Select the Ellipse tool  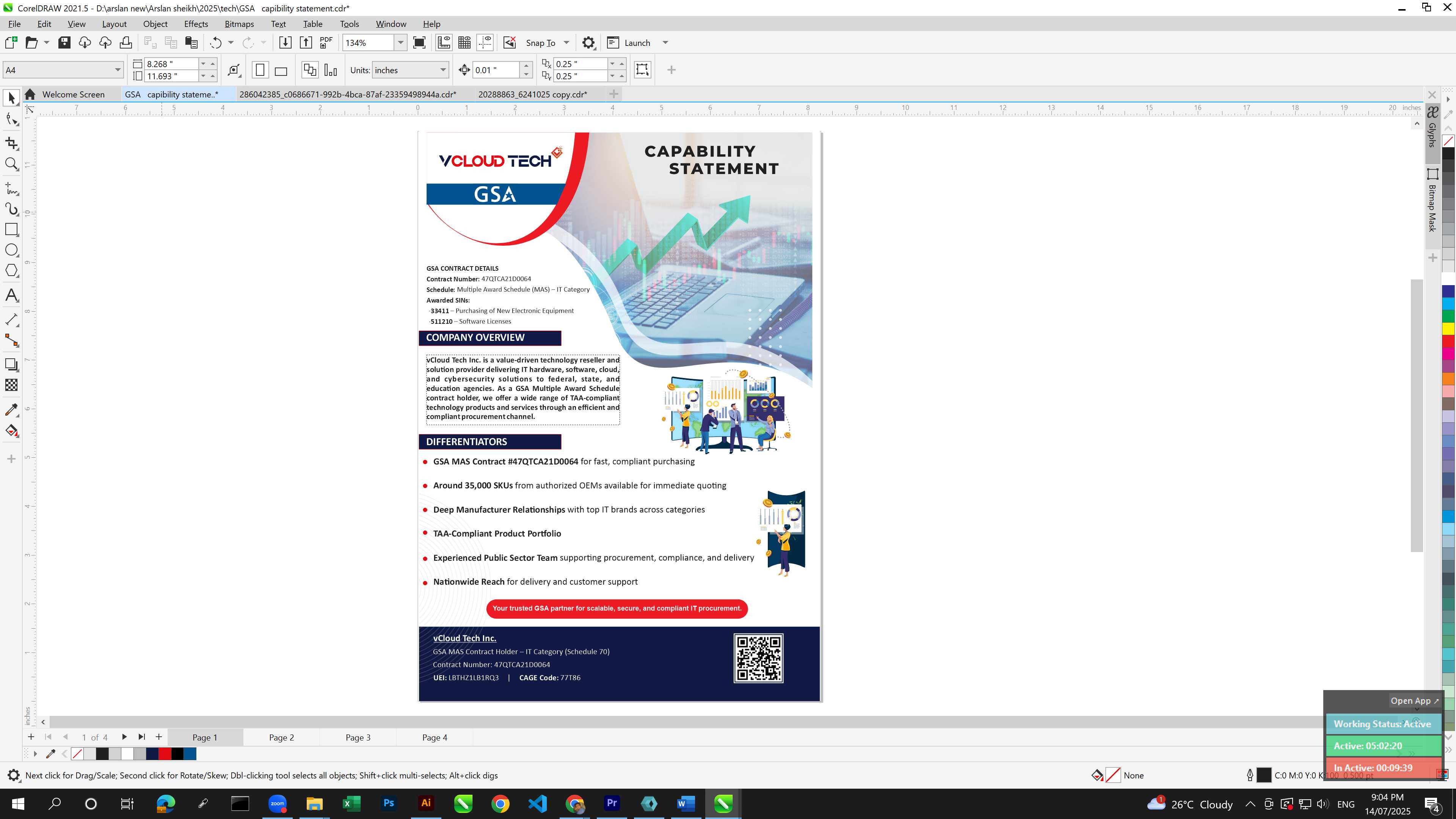pyautogui.click(x=11, y=250)
